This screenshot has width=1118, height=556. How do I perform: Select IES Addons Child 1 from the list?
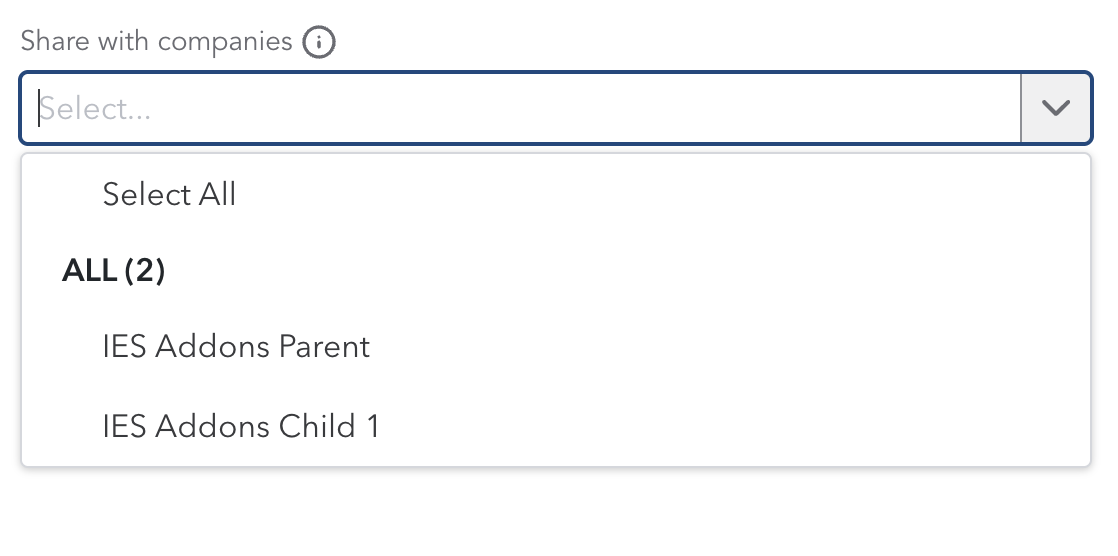point(241,427)
